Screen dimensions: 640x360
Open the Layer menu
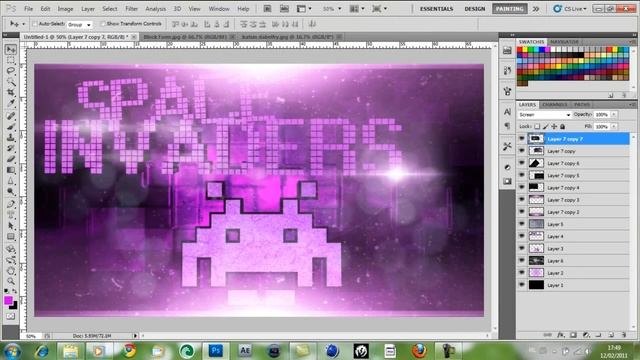[x=88, y=9]
